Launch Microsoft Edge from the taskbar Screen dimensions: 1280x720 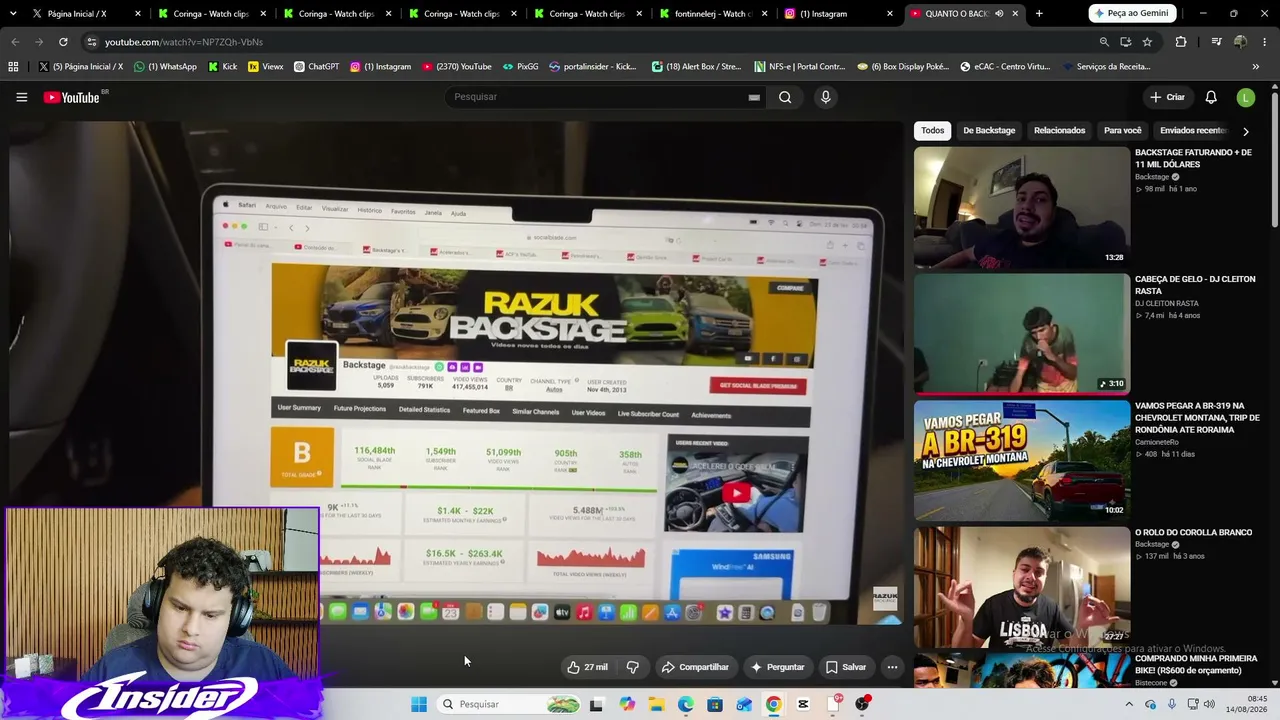tap(685, 704)
